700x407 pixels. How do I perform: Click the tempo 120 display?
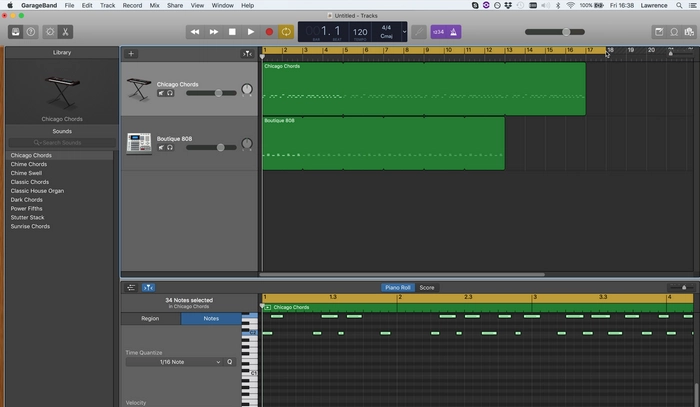(360, 32)
